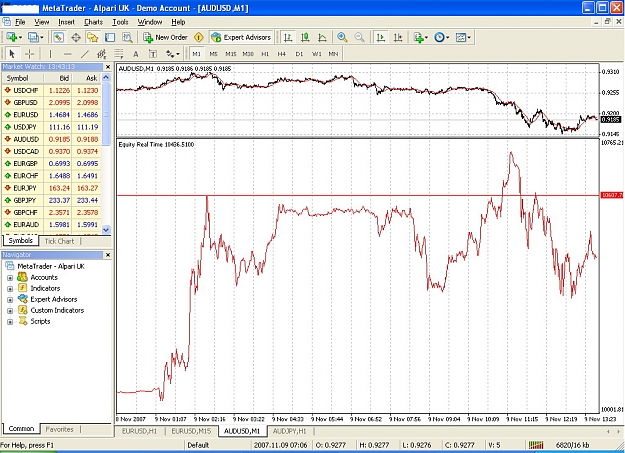The height and width of the screenshot is (453, 625).
Task: Close the Navigator panel
Action: click(108, 255)
